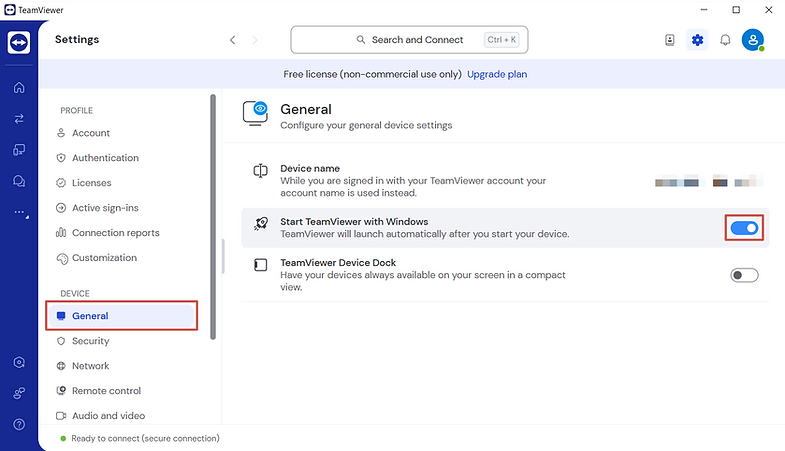785x451 pixels.
Task: Click the Device name cursor icon
Action: [260, 171]
